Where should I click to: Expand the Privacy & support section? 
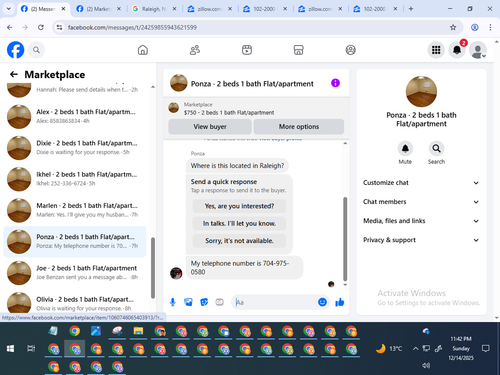[x=421, y=240]
